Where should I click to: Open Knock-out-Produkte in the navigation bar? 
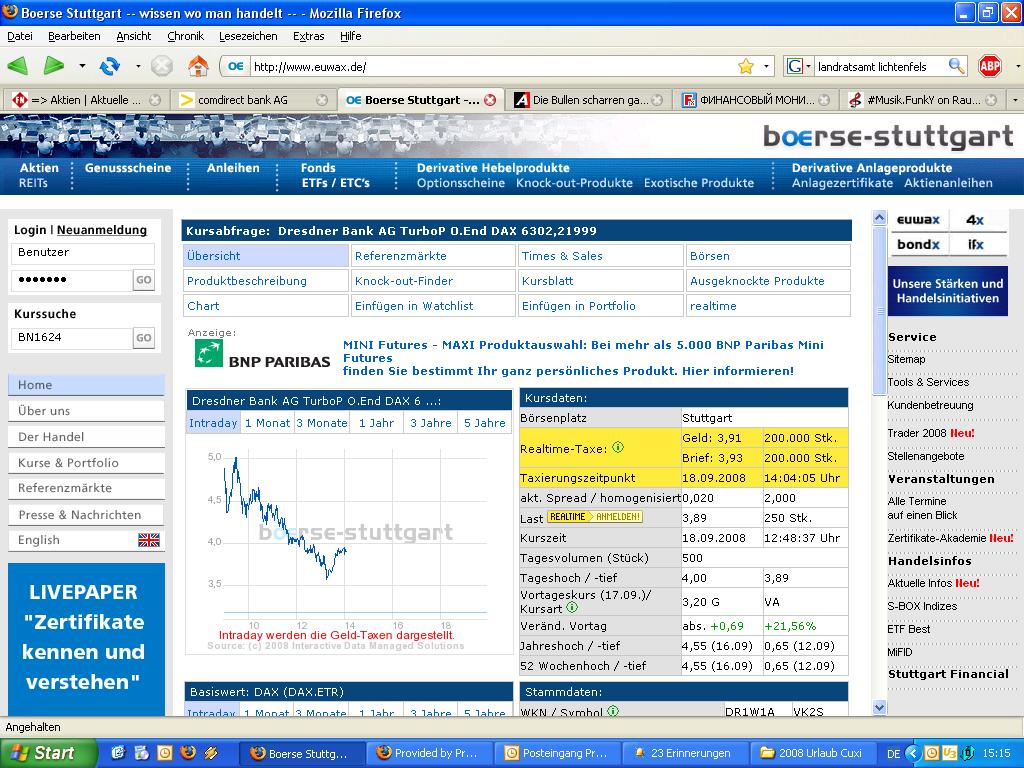pos(574,184)
